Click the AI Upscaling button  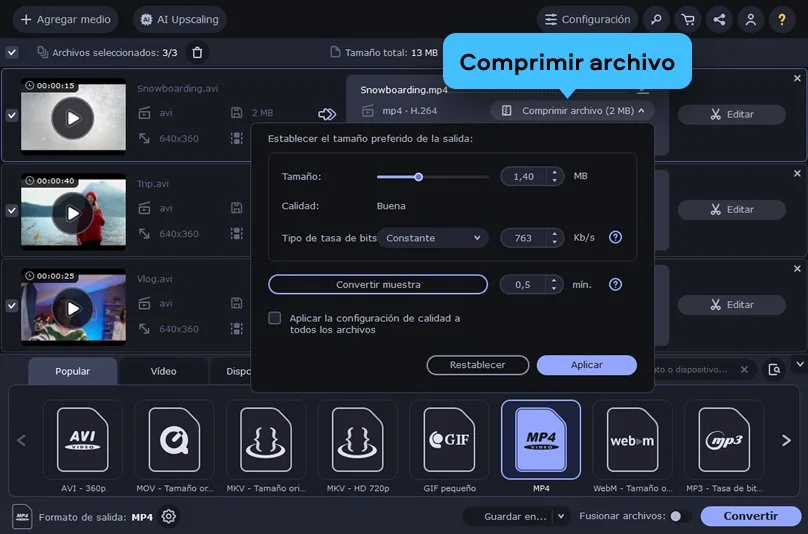(179, 20)
